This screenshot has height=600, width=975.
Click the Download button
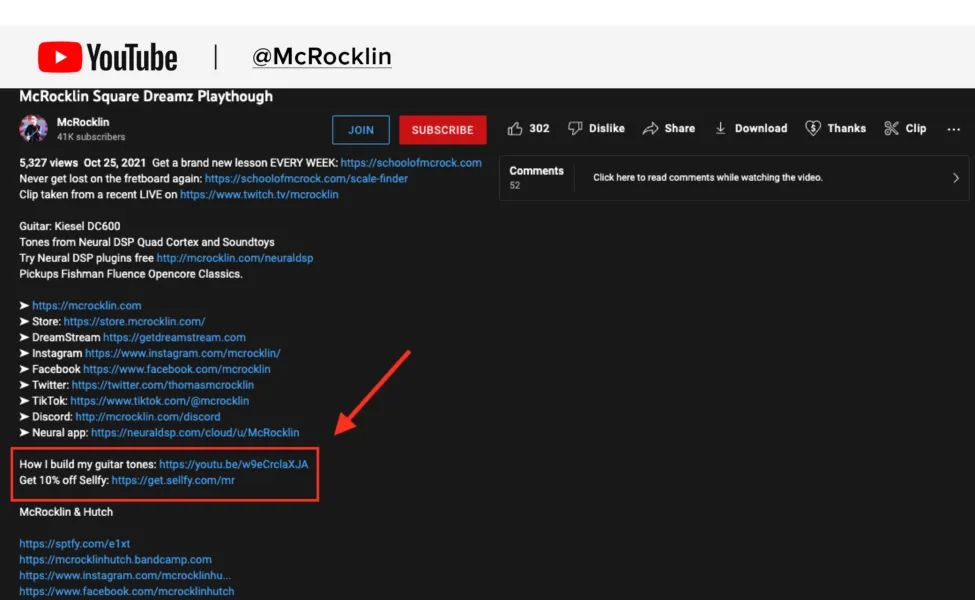751,129
